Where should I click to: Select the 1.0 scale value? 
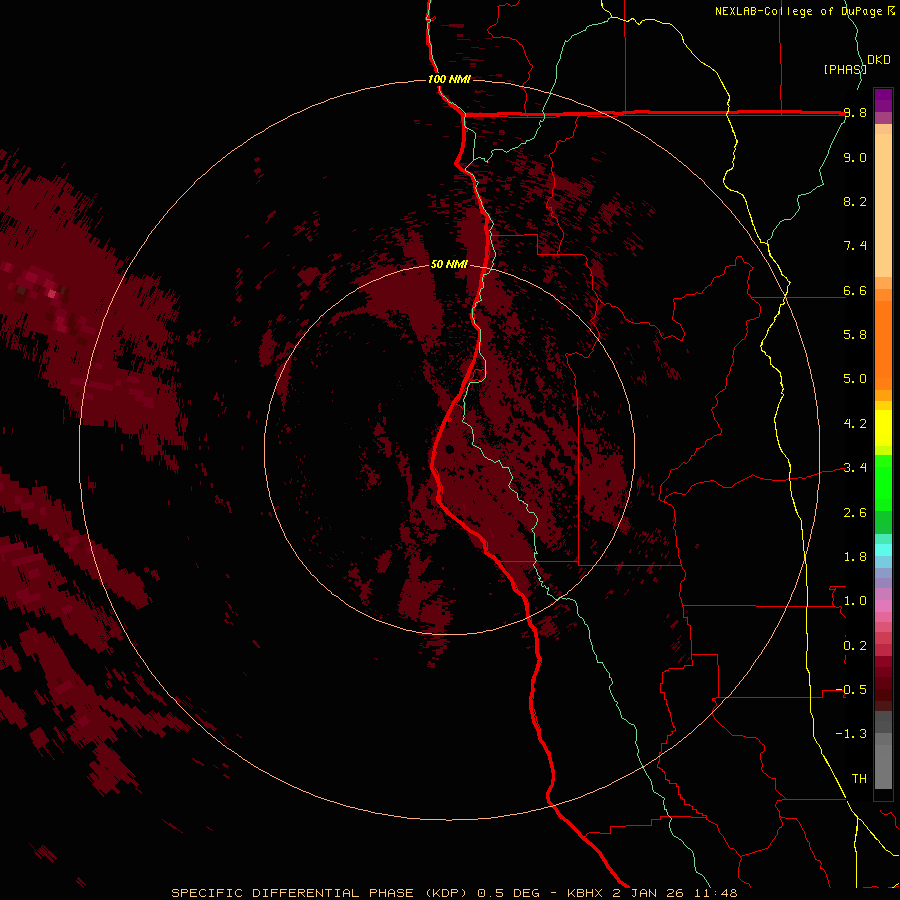(x=855, y=601)
